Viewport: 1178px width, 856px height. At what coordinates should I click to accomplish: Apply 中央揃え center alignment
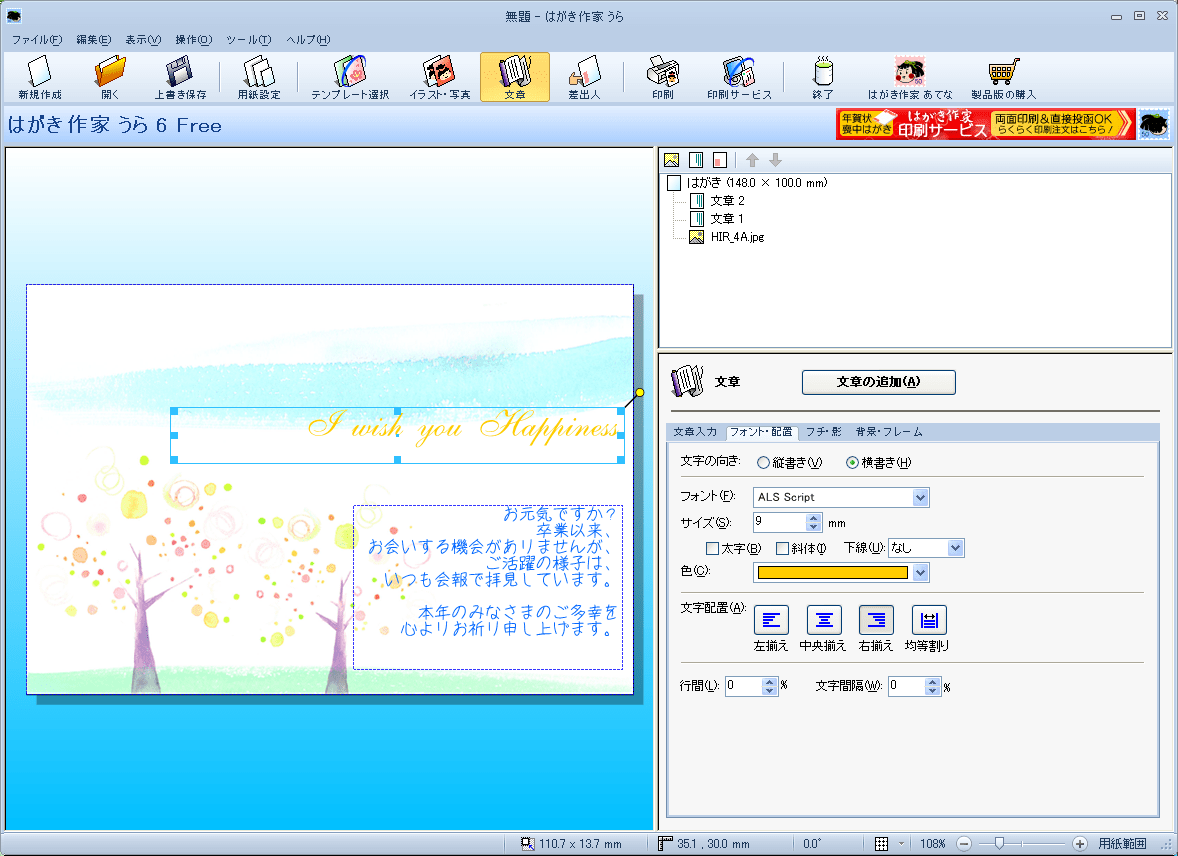(x=824, y=620)
